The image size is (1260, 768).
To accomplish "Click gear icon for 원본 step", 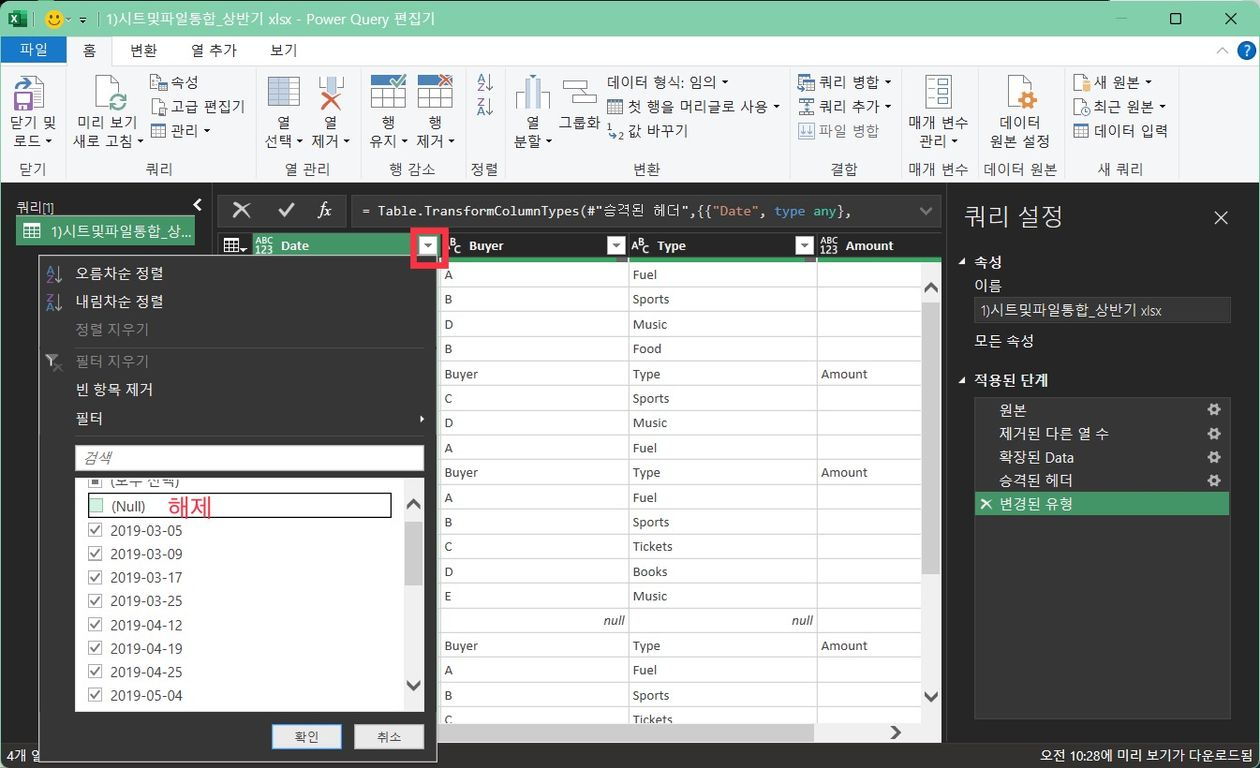I will click(x=1214, y=410).
